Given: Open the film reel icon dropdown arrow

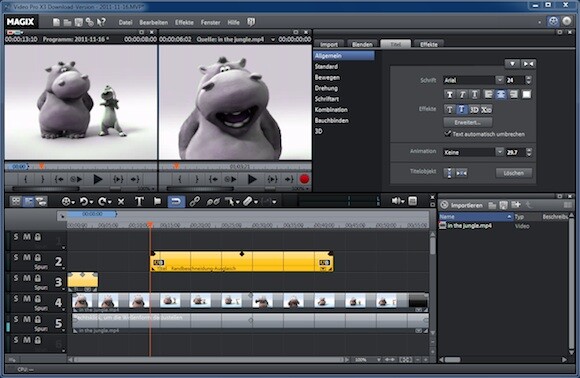Looking at the screenshot, I should [73, 202].
